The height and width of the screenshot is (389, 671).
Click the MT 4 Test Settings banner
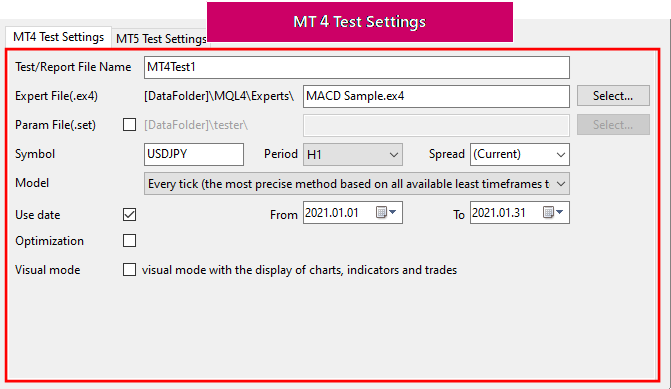(x=359, y=22)
